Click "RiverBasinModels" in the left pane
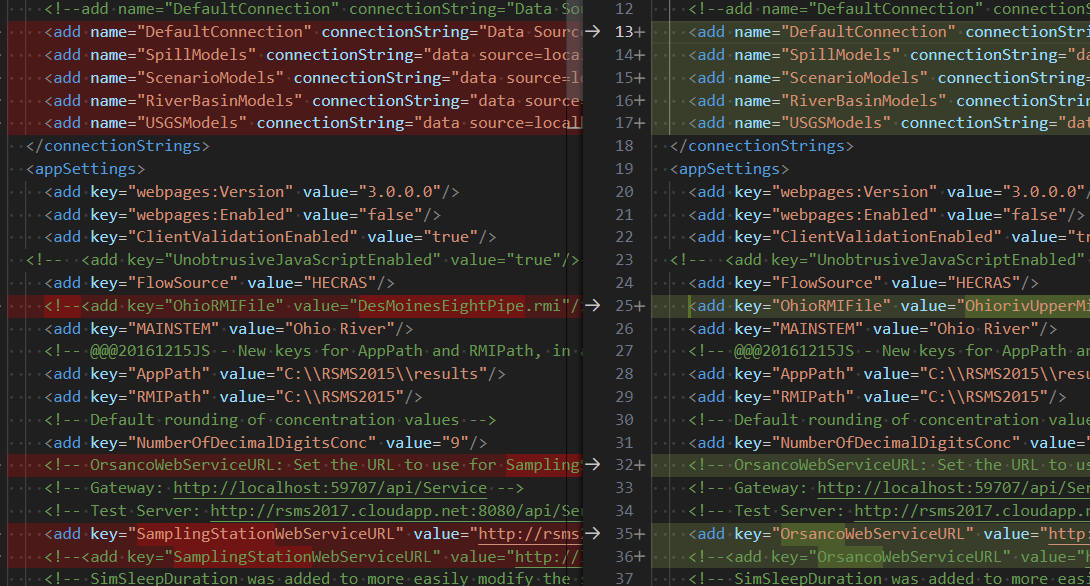Image resolution: width=1090 pixels, height=586 pixels. click(220, 101)
